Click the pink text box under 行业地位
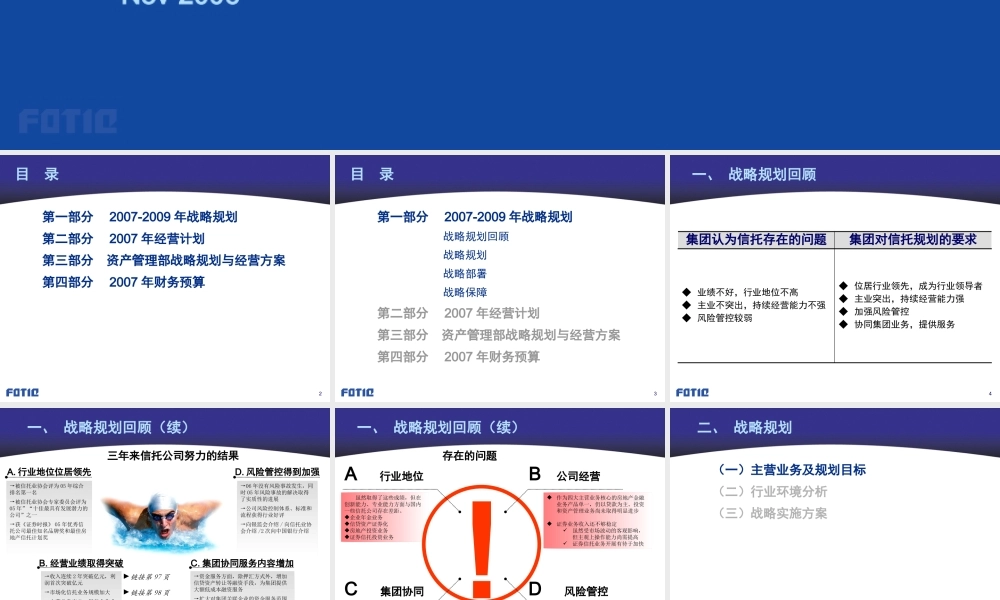The width and height of the screenshot is (1000, 600). point(383,517)
